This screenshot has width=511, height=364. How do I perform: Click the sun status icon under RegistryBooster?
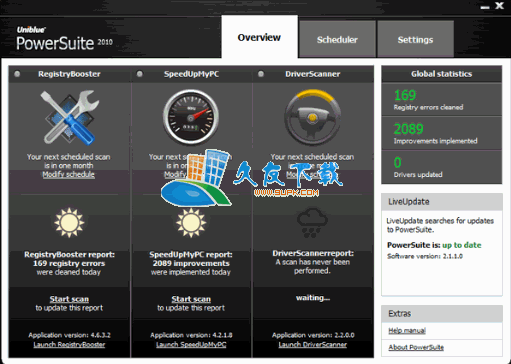click(x=69, y=222)
